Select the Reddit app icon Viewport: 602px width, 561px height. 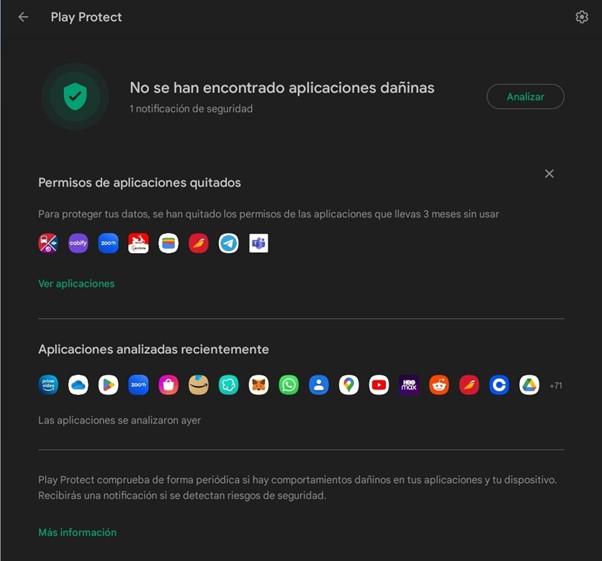[438, 385]
